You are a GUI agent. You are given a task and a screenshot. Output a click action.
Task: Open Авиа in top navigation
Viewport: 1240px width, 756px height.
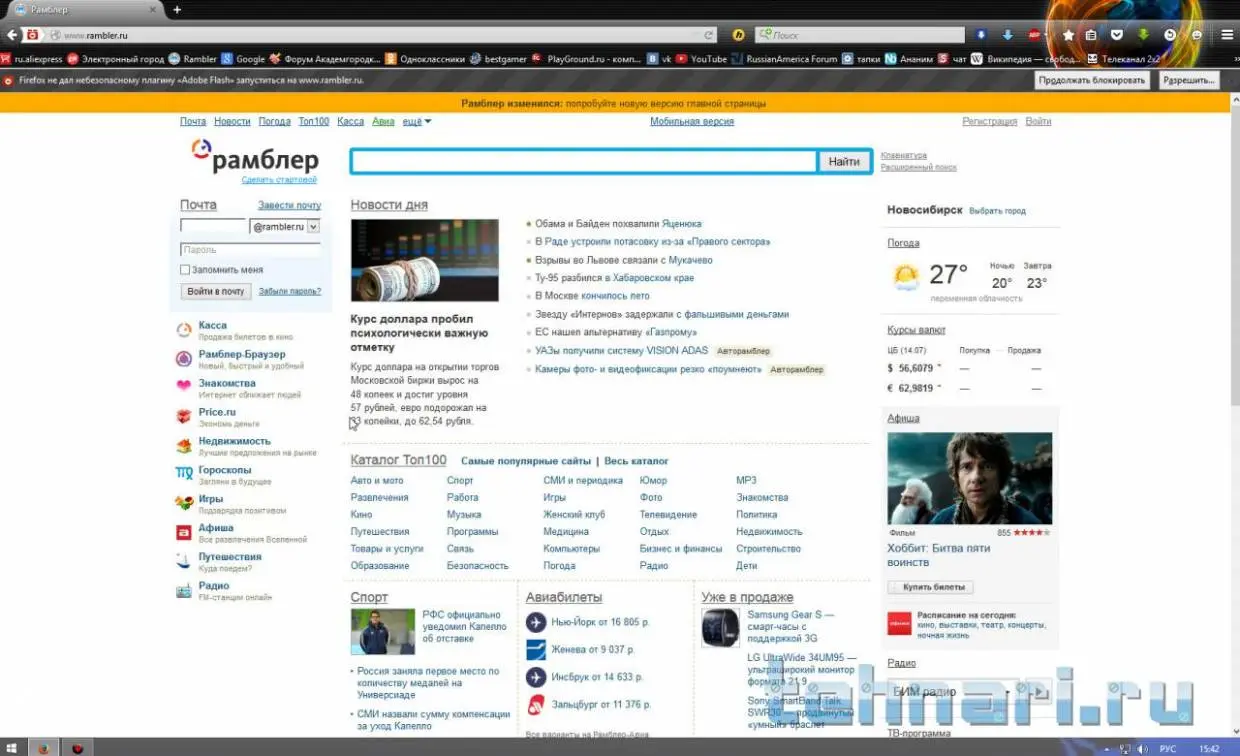(x=383, y=121)
